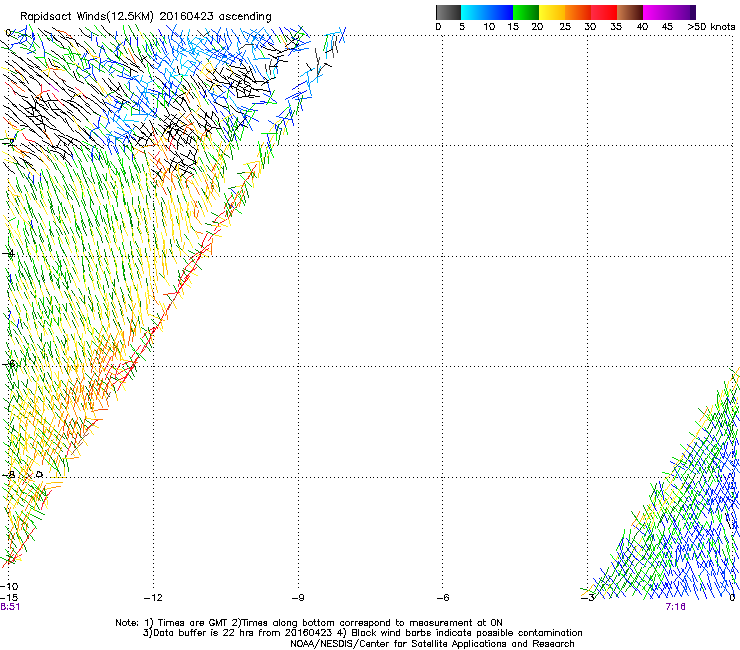This screenshot has height=650, width=740.
Task: Click the magenta 40–45 knots legend color
Action: coord(656,12)
